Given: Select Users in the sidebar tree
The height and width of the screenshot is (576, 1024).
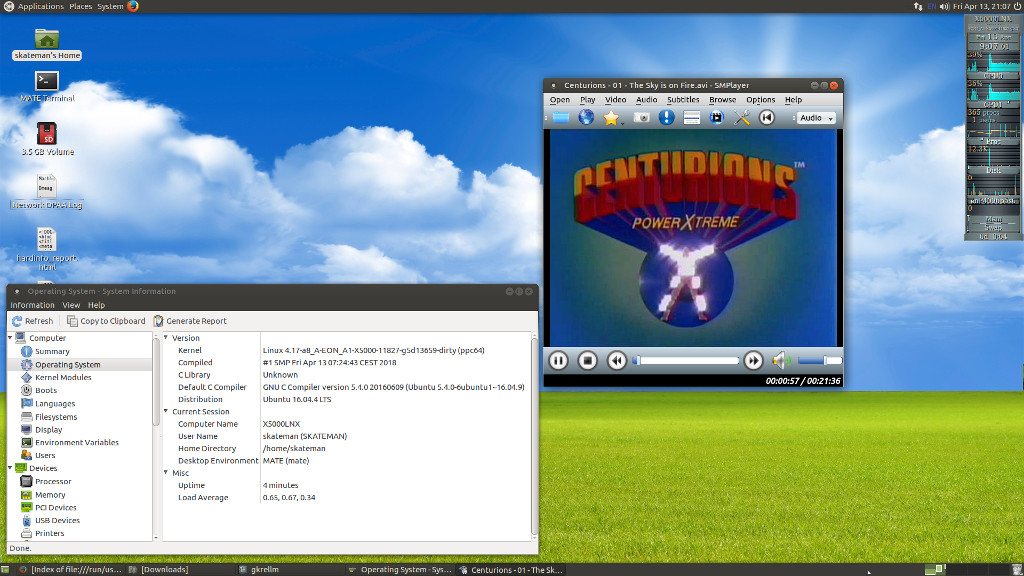Looking at the screenshot, I should point(45,455).
